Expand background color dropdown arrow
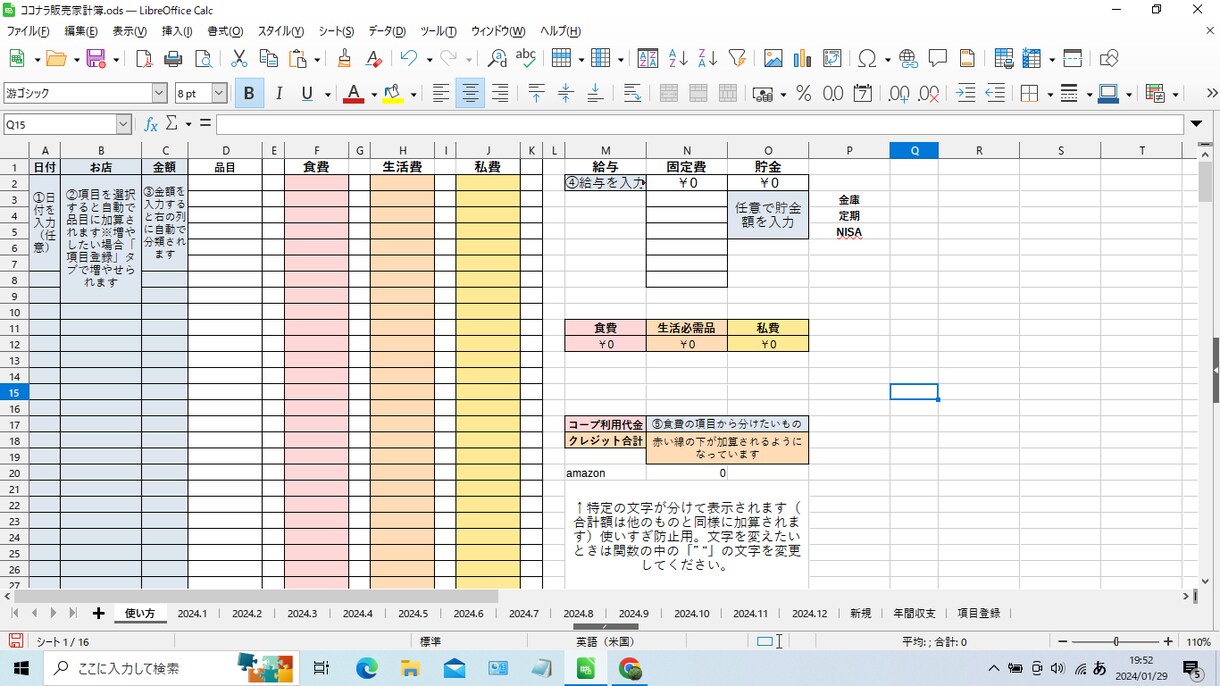This screenshot has height=686, width=1220. click(412, 95)
